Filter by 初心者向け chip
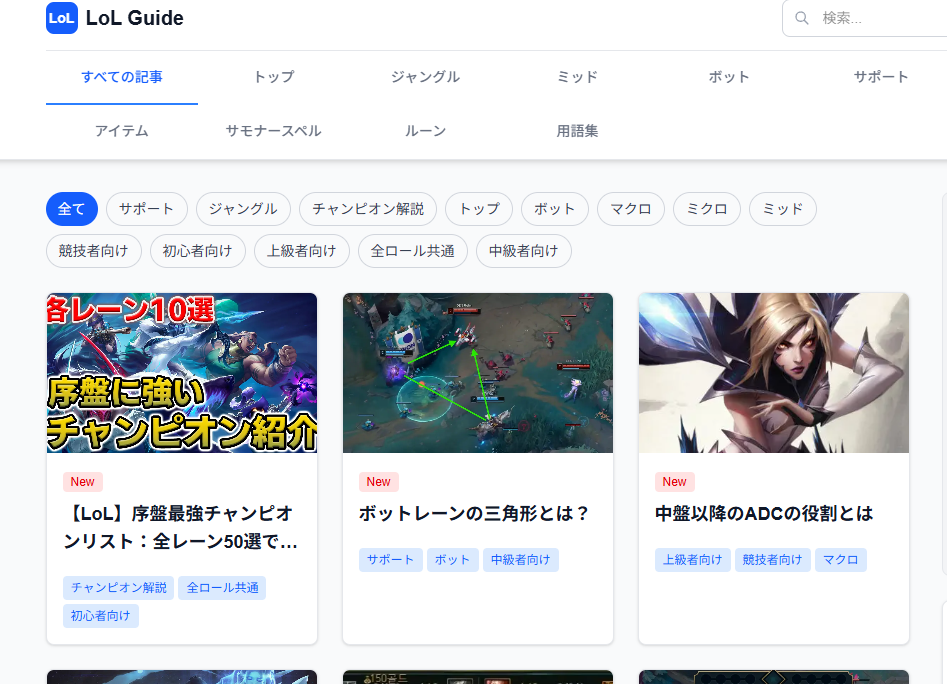947x684 pixels. (197, 251)
